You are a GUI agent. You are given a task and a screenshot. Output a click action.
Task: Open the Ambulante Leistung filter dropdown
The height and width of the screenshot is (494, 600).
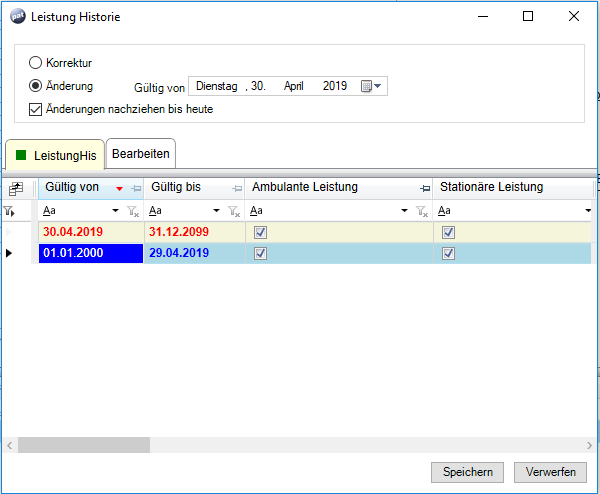(x=404, y=210)
